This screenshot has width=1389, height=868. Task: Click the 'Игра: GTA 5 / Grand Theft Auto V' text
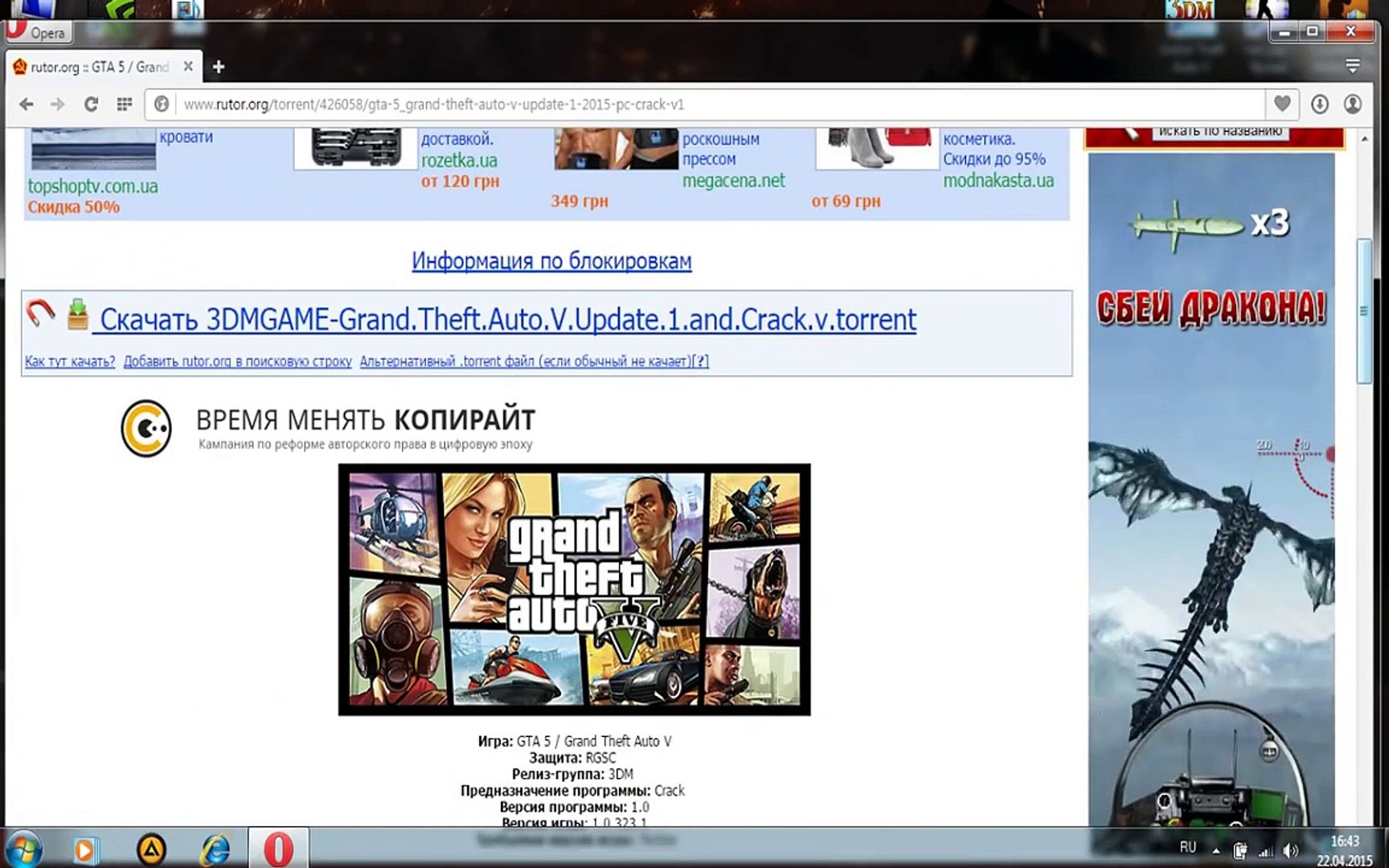[x=574, y=742]
